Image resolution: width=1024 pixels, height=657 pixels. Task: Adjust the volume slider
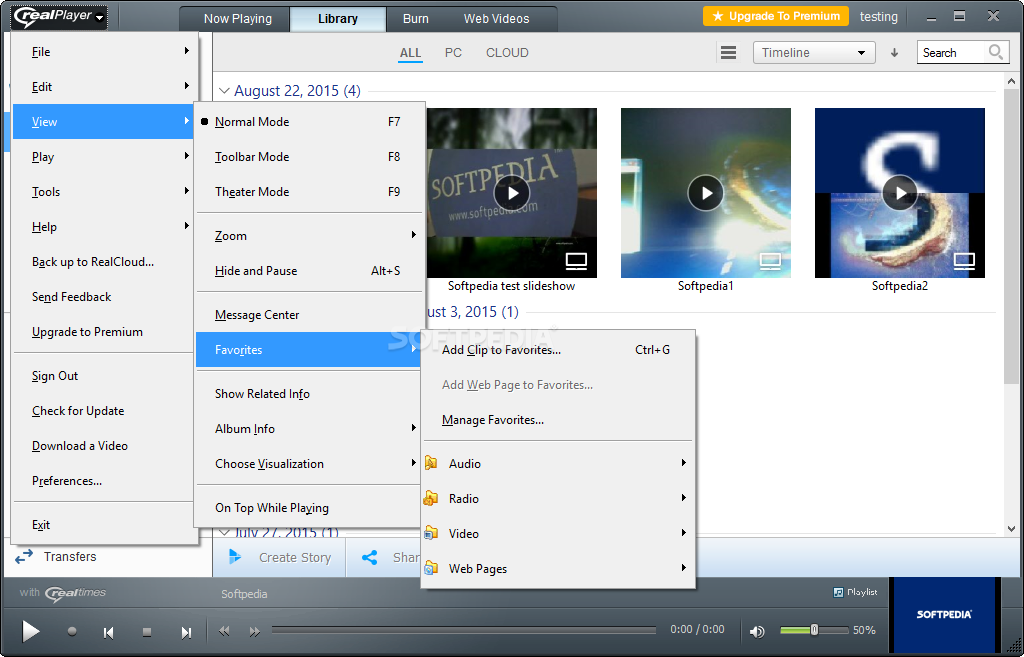(814, 630)
